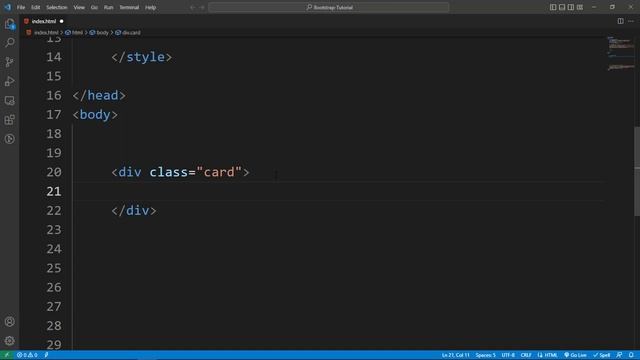Screen dimensions: 640x360
Task: Click the Split Editor icon
Action: 620,21
